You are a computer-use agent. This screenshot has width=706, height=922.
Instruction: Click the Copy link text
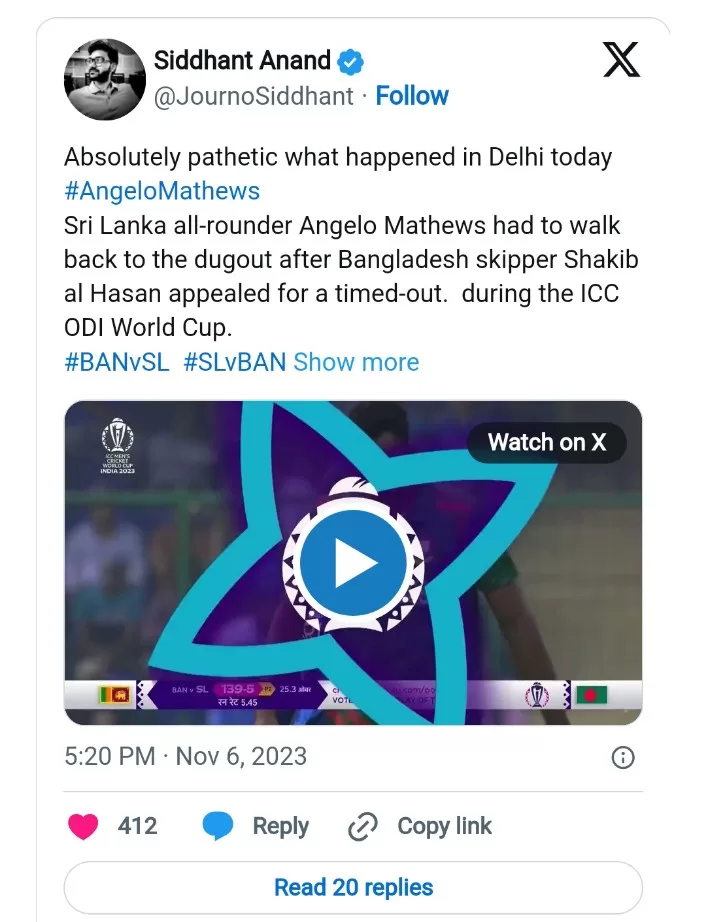[445, 826]
